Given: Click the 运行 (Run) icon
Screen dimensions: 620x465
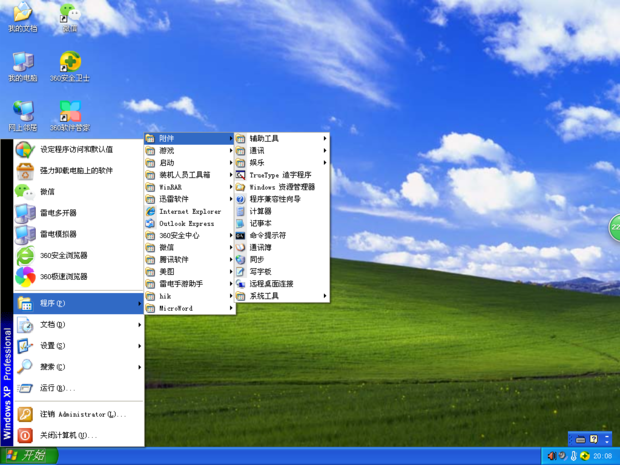Looking at the screenshot, I should pyautogui.click(x=25, y=388).
